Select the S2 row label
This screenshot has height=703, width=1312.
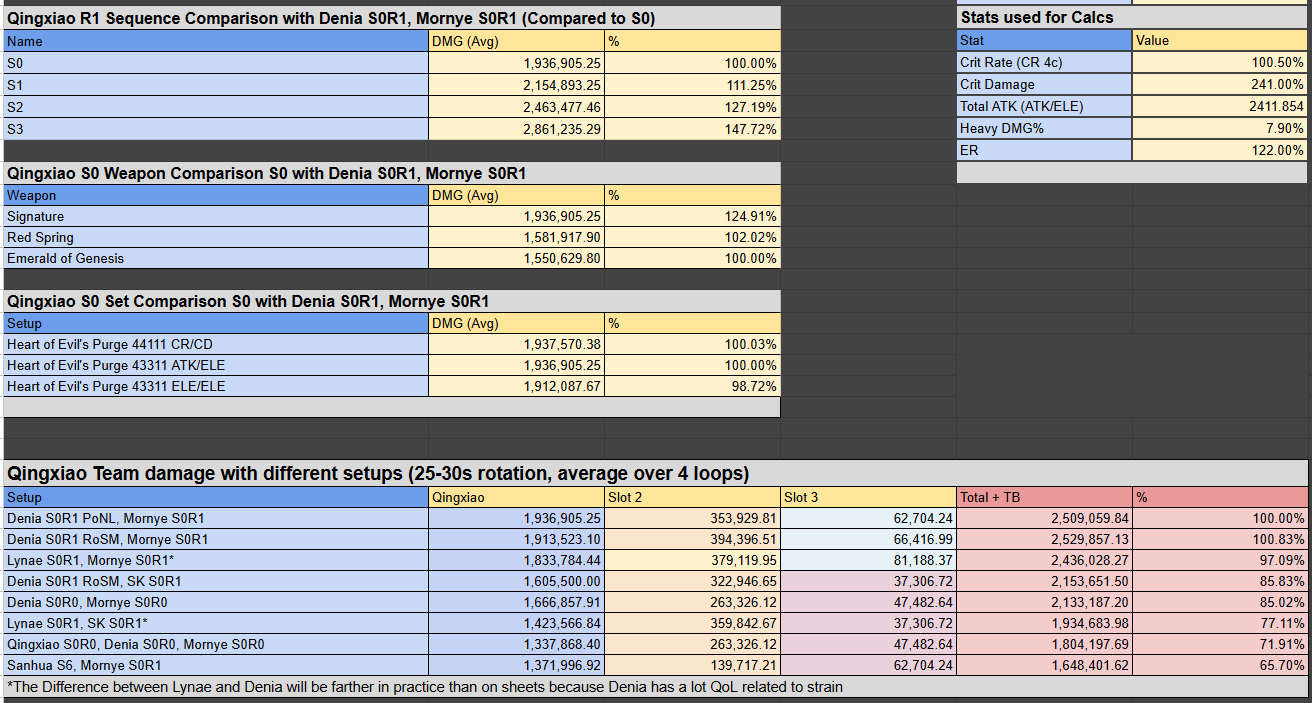pyautogui.click(x=216, y=107)
